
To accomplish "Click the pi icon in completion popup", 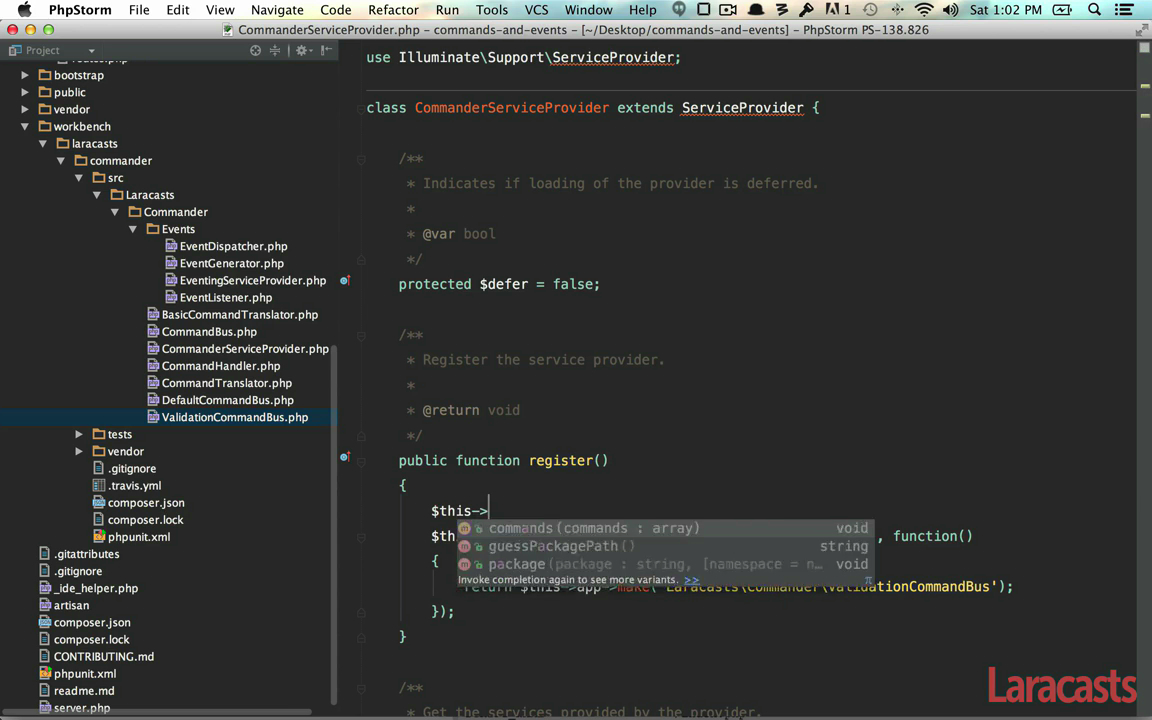I will [868, 580].
